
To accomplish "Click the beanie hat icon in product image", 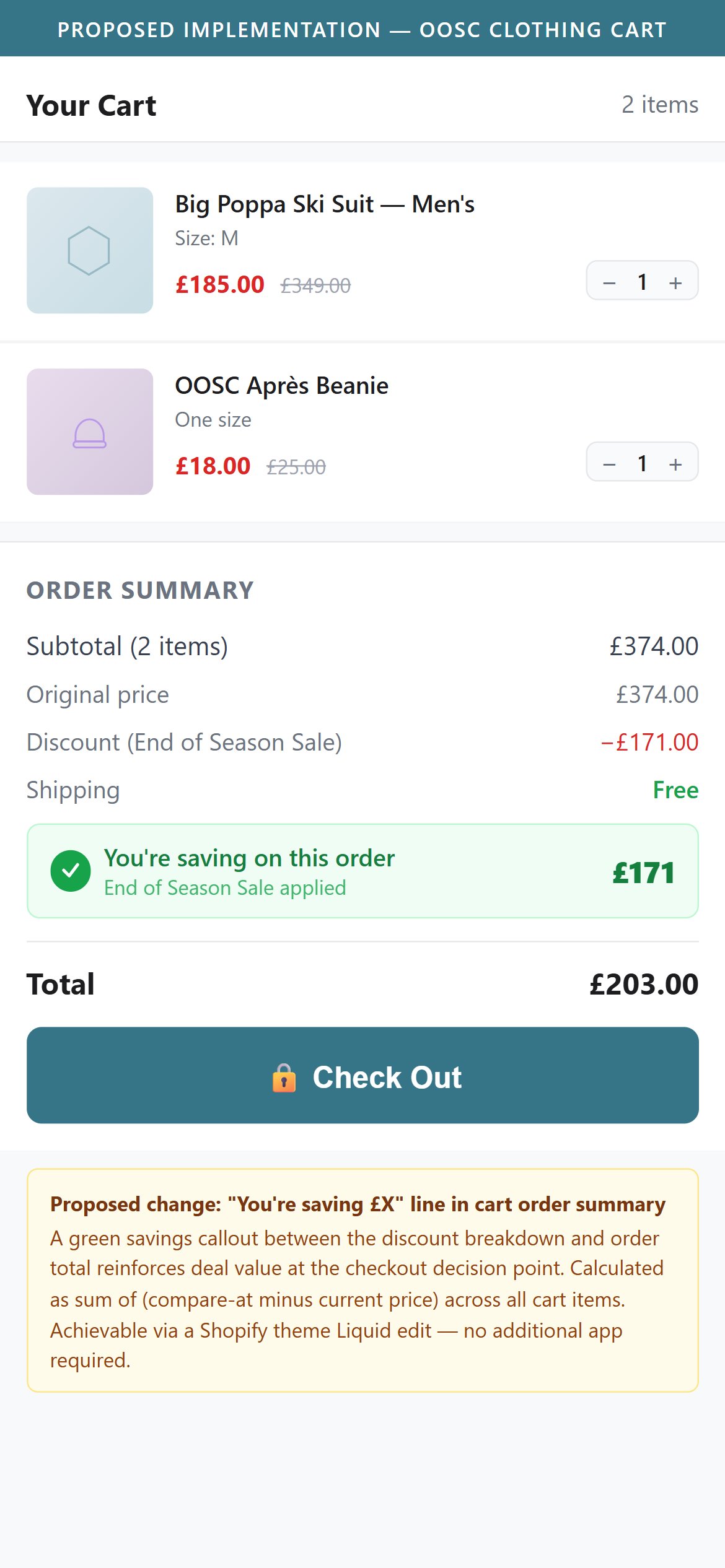I will pyautogui.click(x=90, y=433).
